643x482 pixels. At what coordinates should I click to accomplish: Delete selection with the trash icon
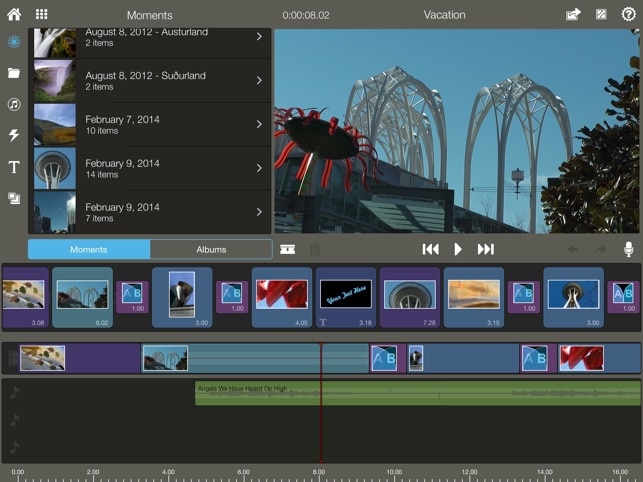tap(315, 250)
